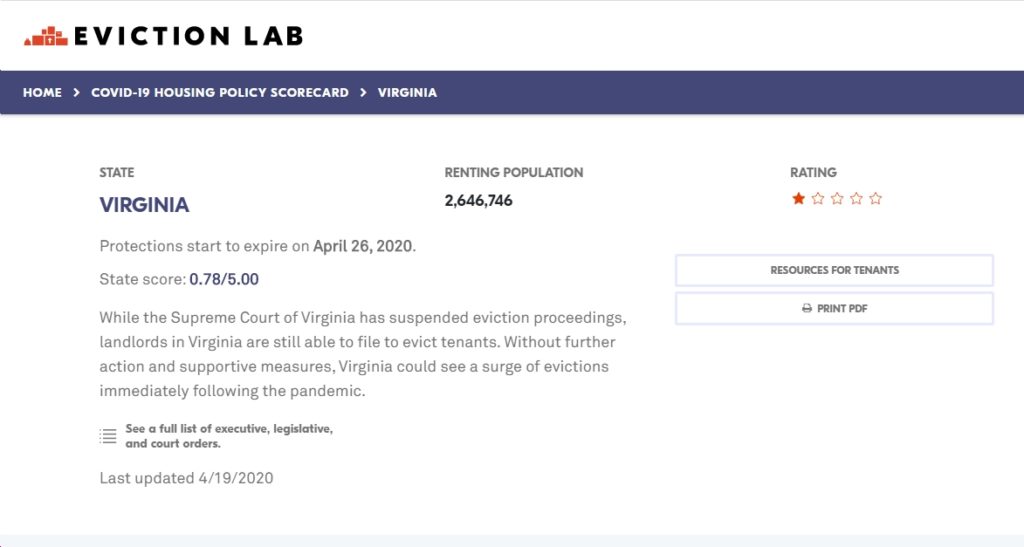This screenshot has height=547, width=1024.
Task: Open COVID-19 Housing Policy Scorecard breadcrumb
Action: (x=220, y=93)
